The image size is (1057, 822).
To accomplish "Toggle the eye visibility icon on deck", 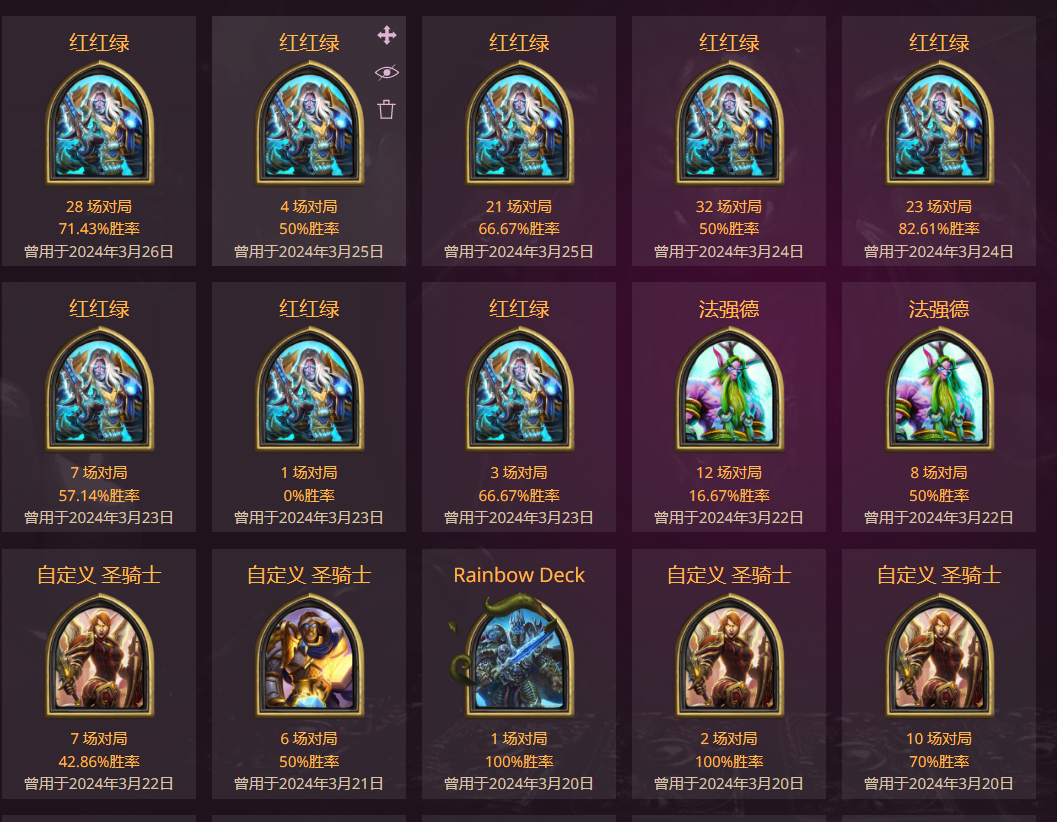I will [387, 72].
